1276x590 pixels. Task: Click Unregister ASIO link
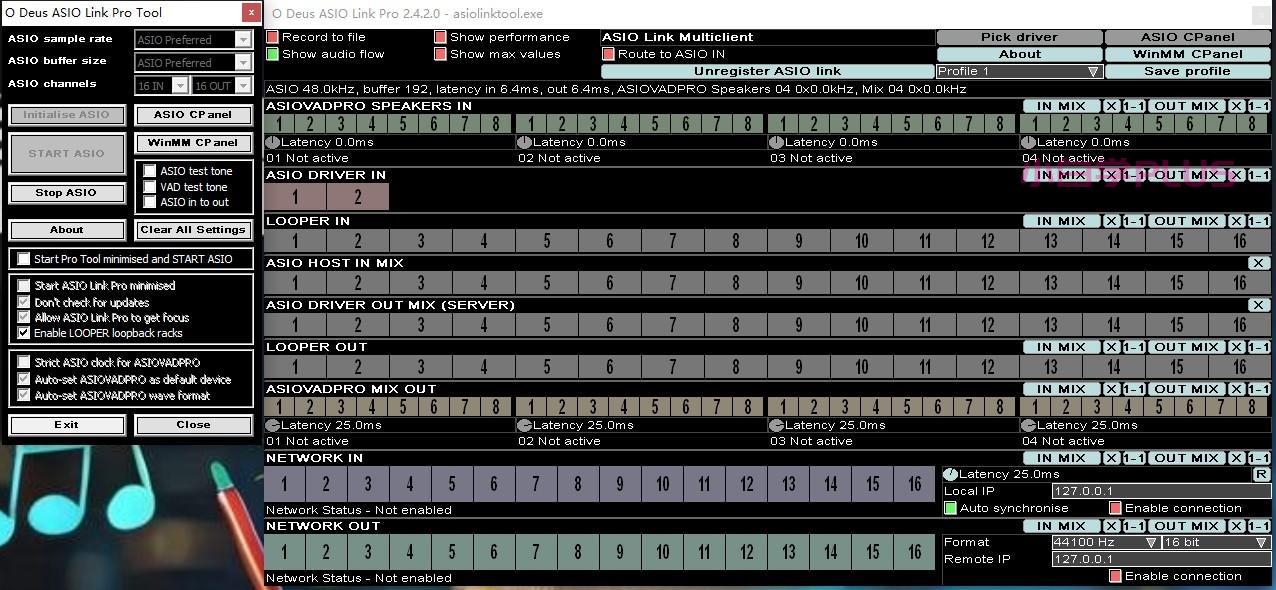(767, 71)
